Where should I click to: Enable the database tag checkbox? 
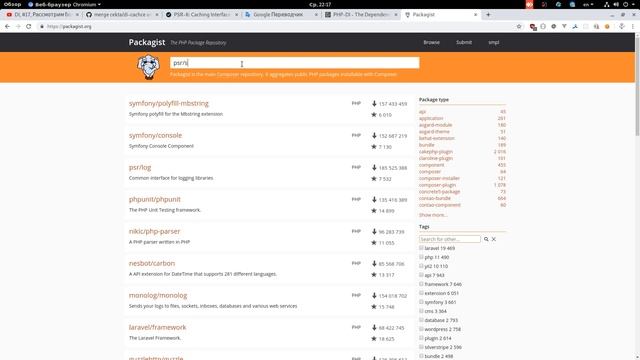pos(421,320)
